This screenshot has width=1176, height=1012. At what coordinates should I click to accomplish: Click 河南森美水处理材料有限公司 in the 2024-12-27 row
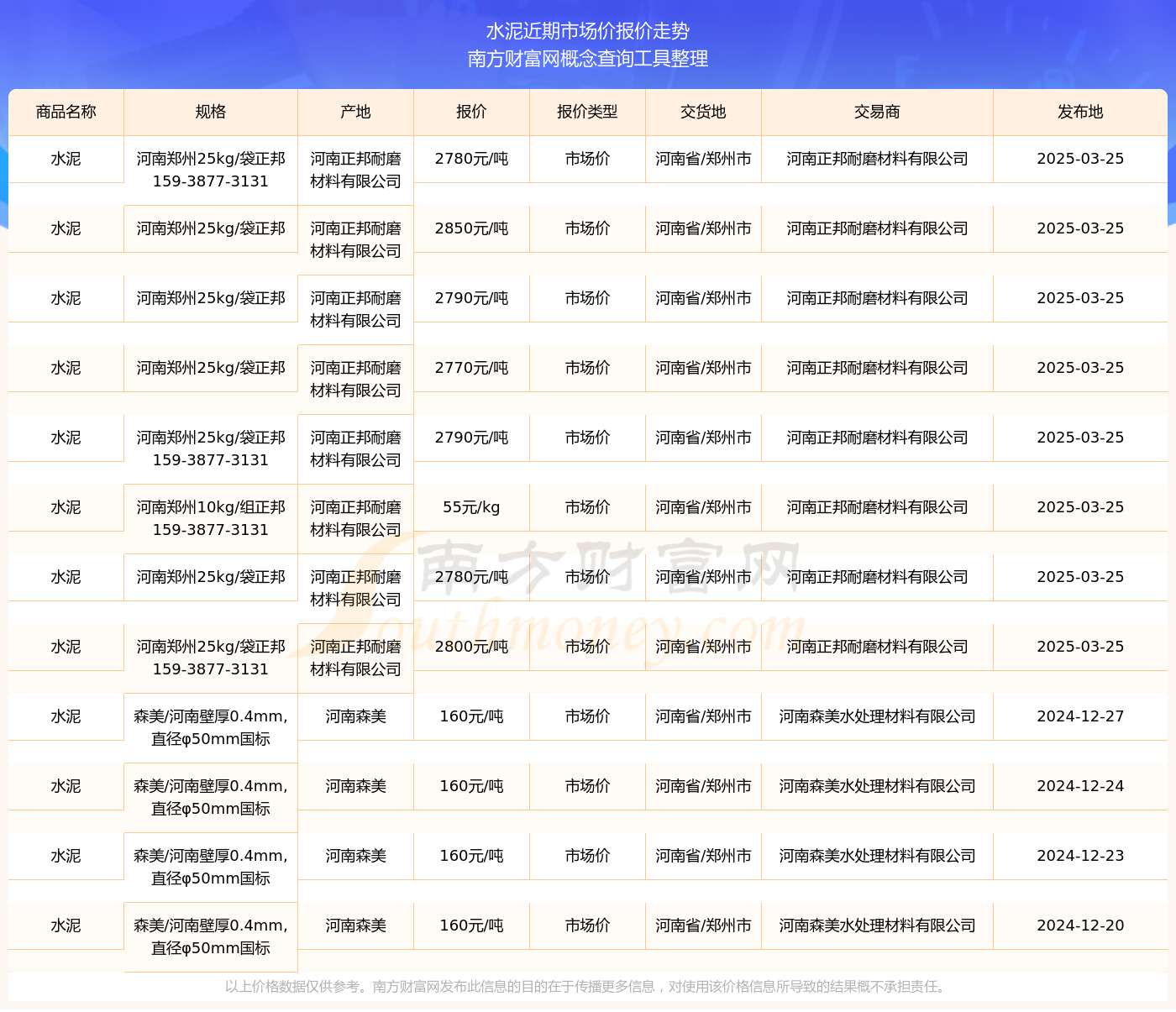click(877, 716)
